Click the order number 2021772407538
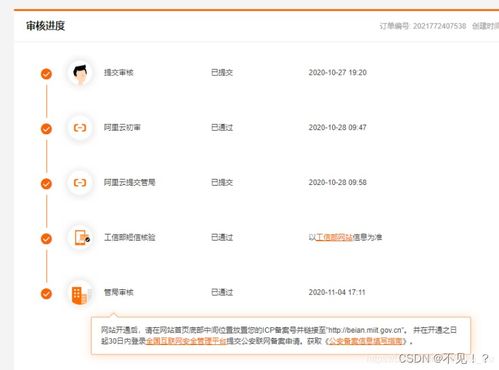499x370 pixels. pyautogui.click(x=439, y=26)
